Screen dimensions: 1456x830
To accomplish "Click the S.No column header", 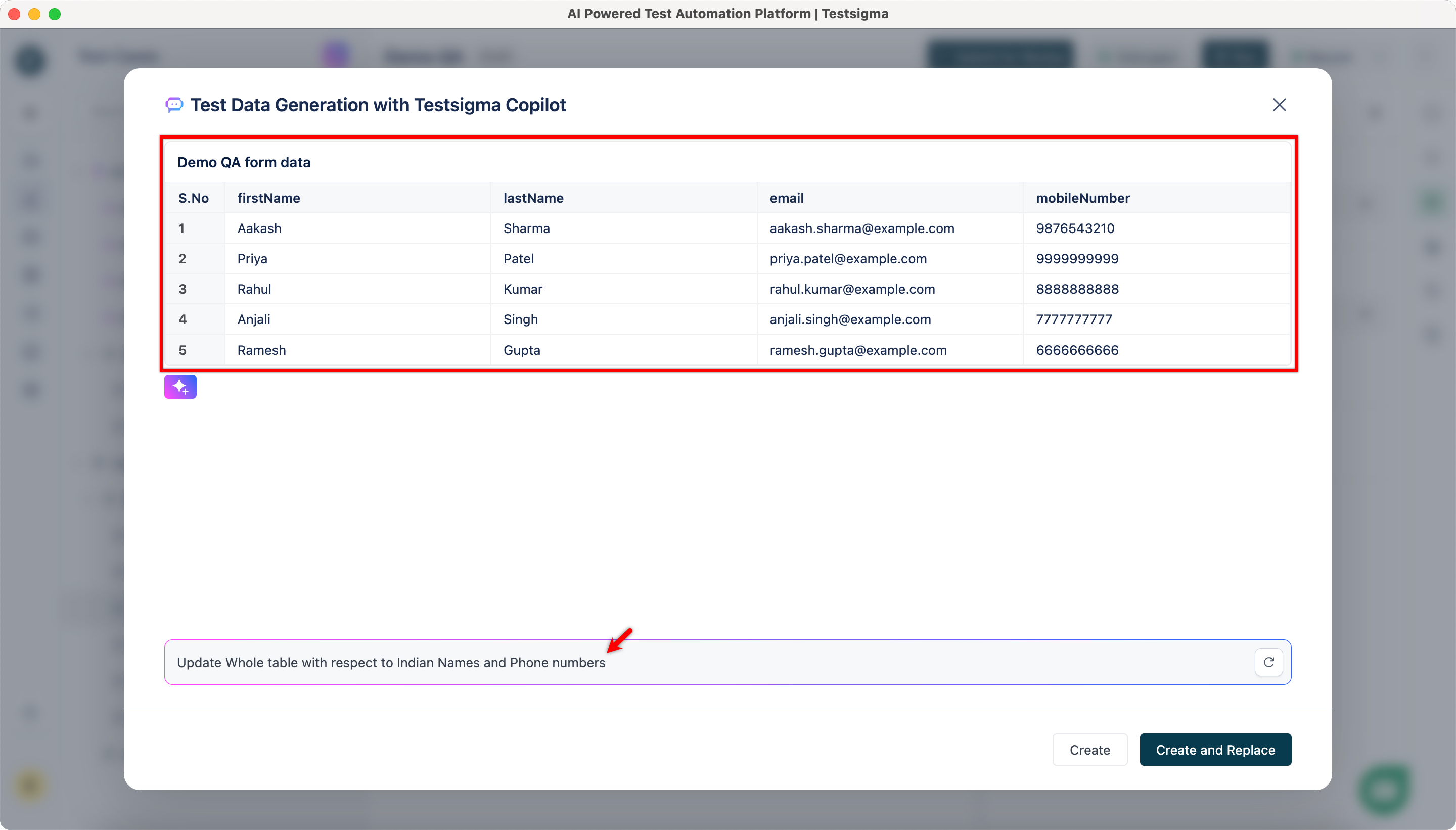I will [x=193, y=198].
